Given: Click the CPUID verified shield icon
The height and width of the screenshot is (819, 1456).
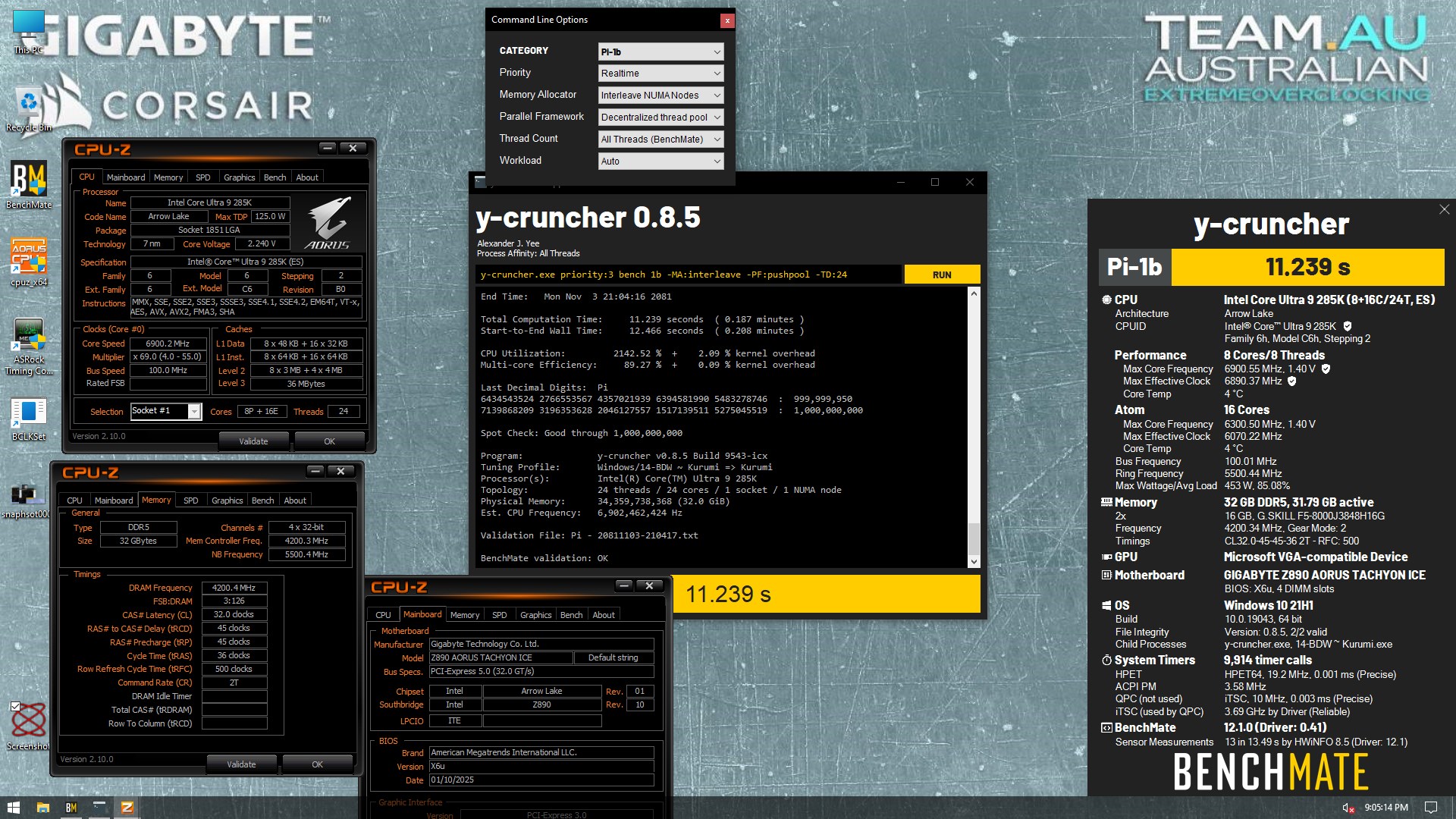Looking at the screenshot, I should click(x=1348, y=326).
